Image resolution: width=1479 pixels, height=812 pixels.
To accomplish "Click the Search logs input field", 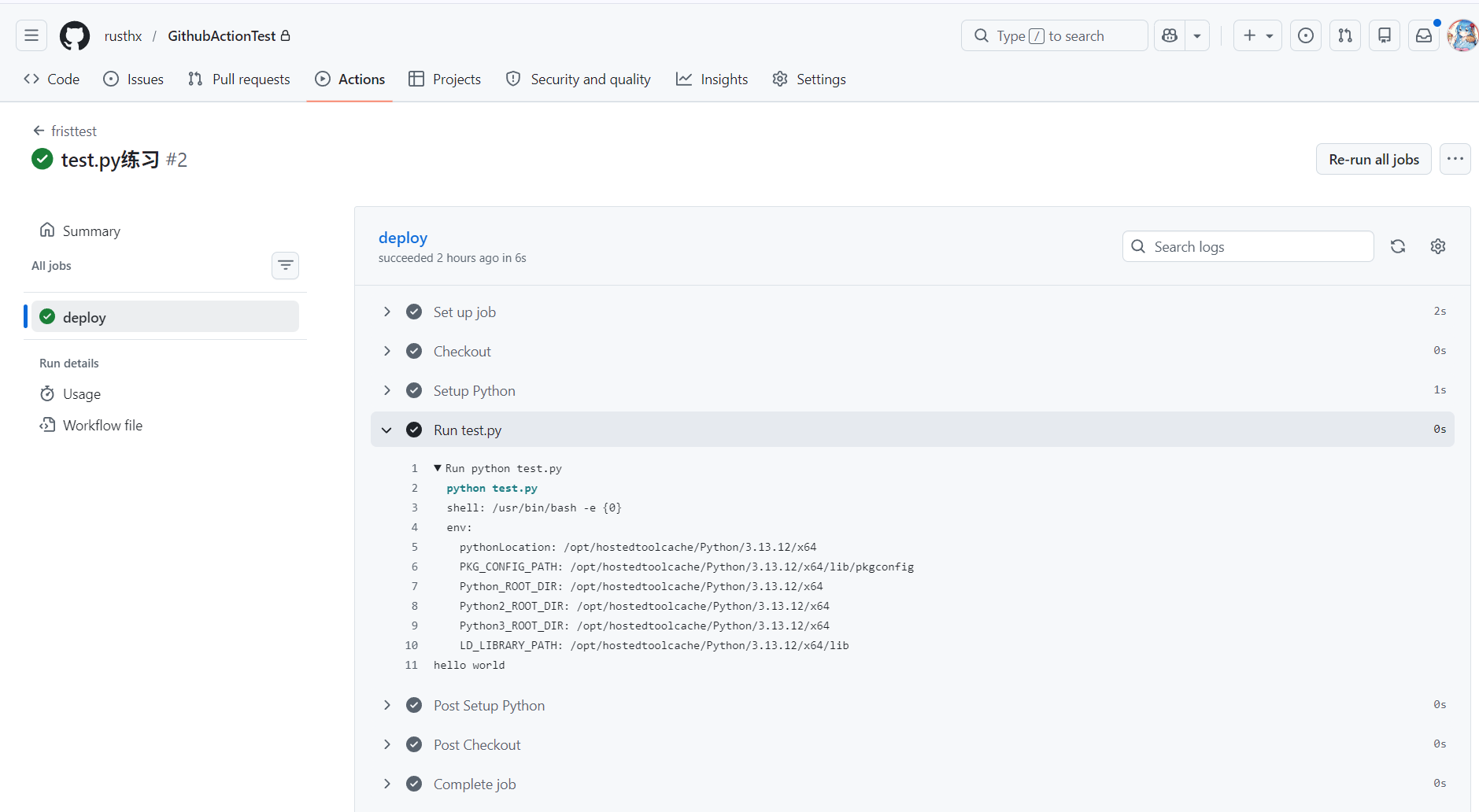I will 1258,247.
